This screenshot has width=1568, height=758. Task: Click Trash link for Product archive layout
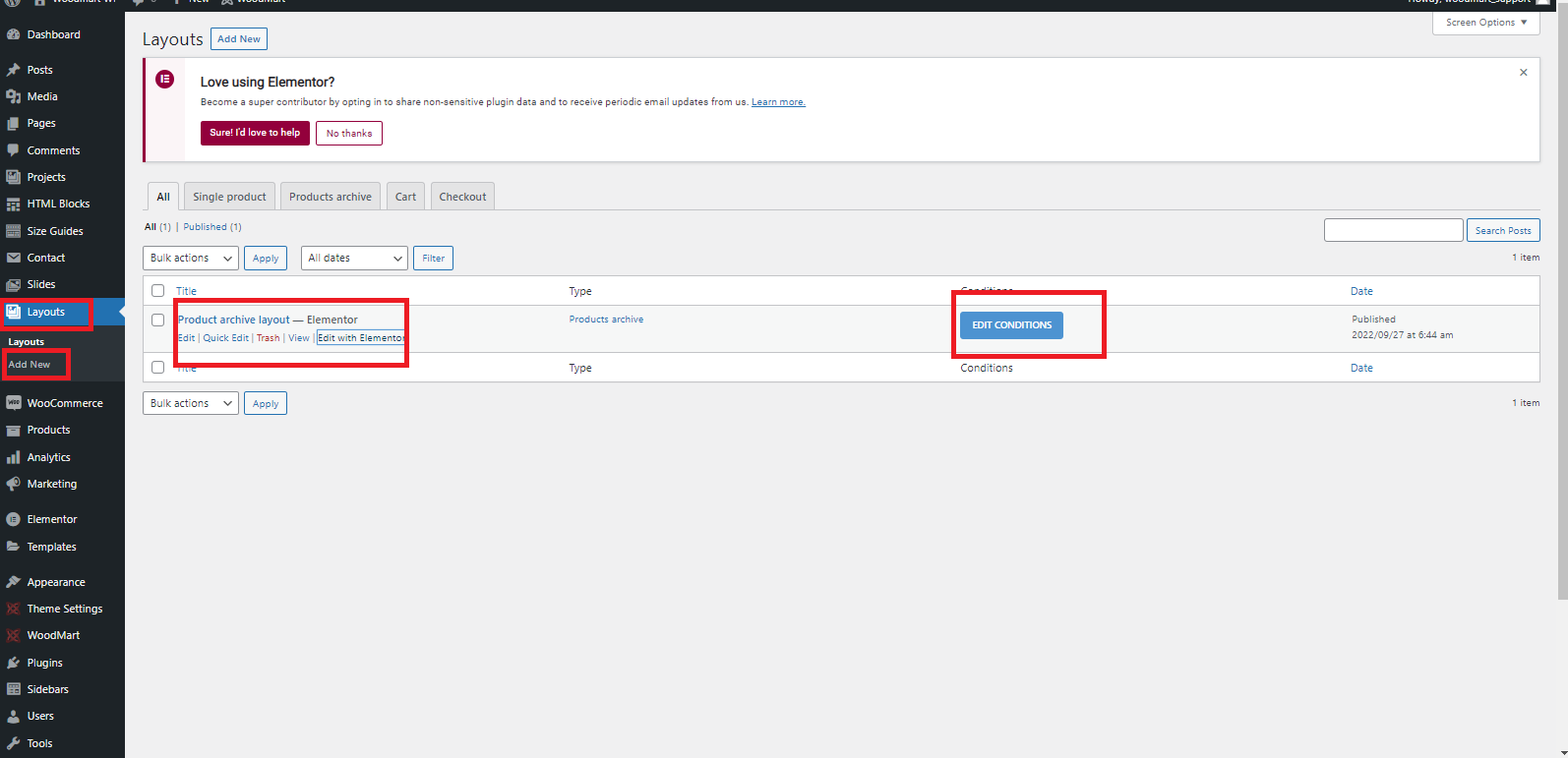(268, 338)
